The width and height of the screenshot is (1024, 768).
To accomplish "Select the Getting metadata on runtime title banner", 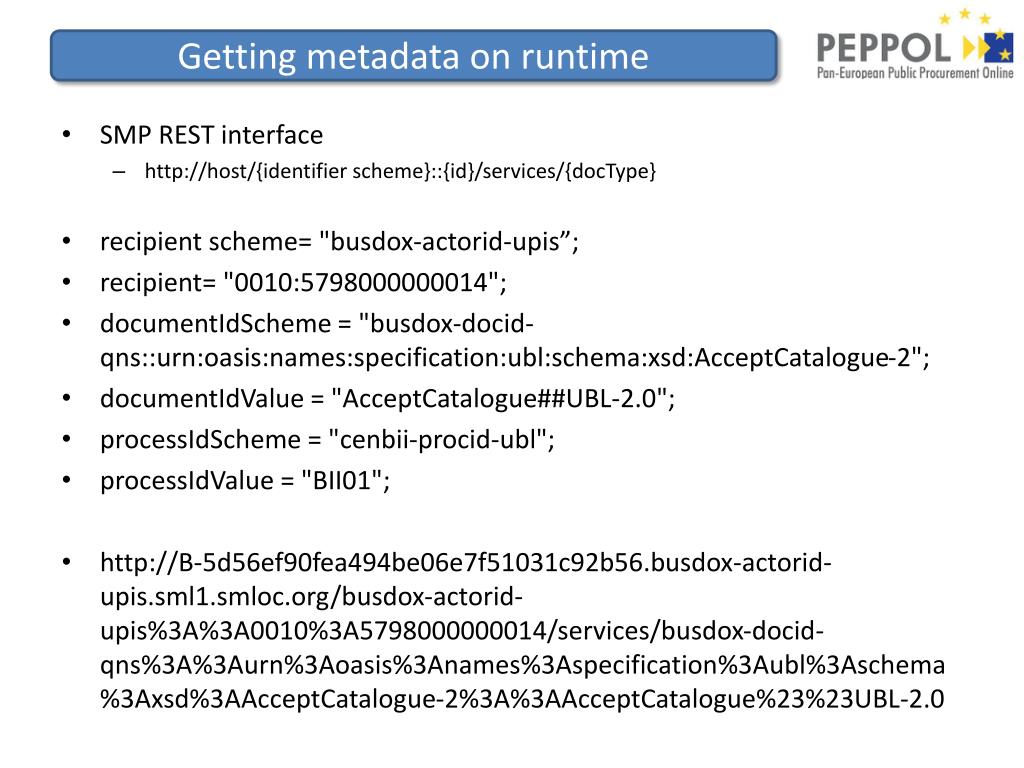I will [x=413, y=56].
